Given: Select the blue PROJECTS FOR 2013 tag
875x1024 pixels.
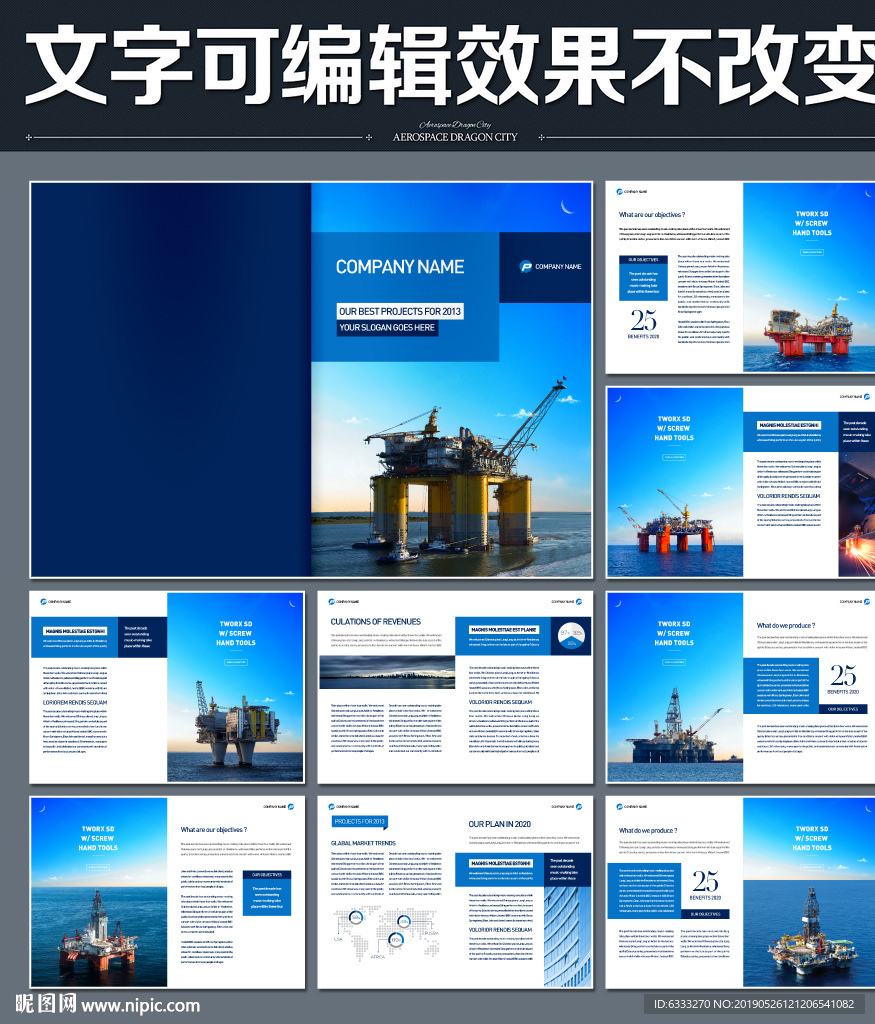Looking at the screenshot, I should (x=359, y=821).
